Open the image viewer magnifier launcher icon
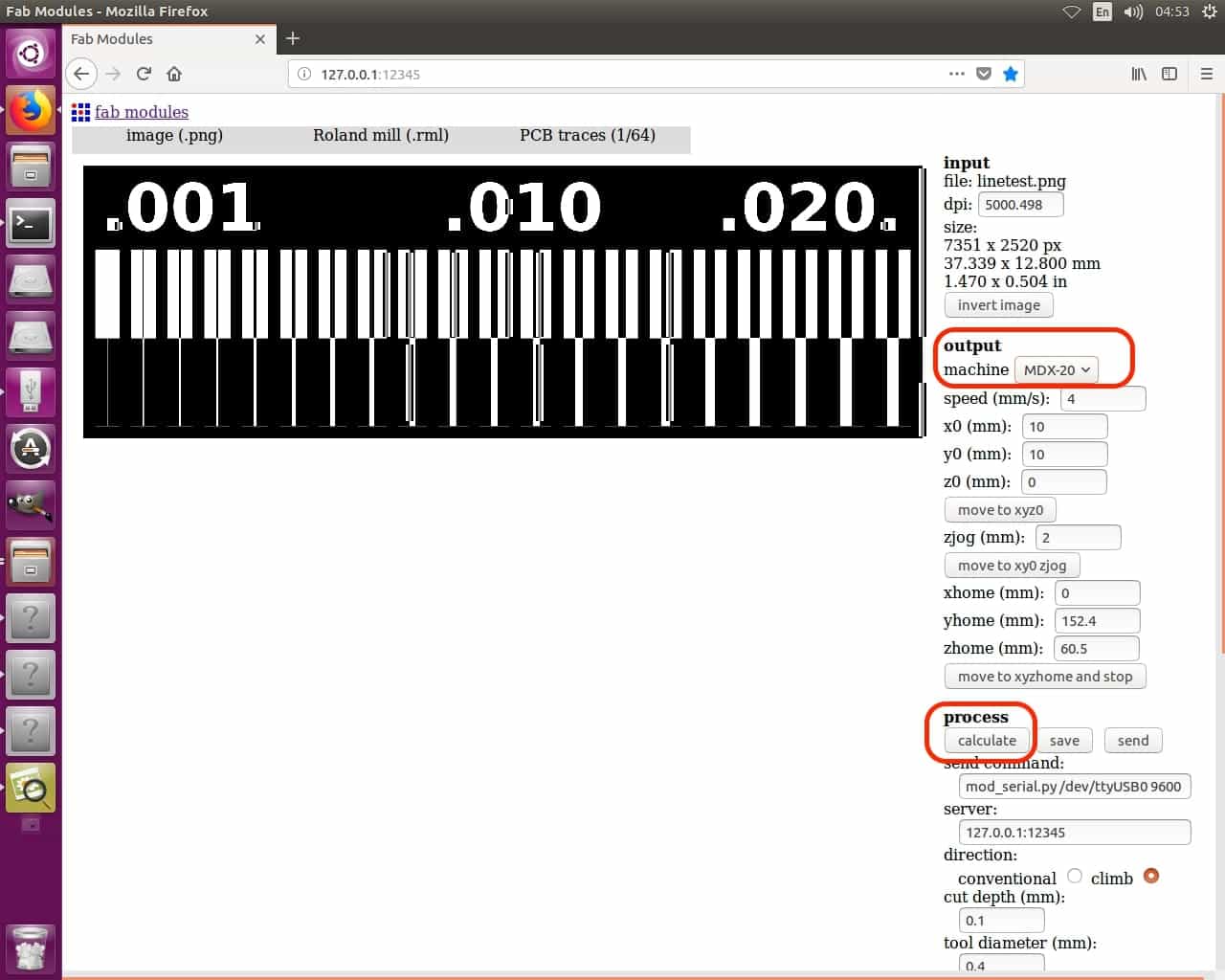 point(31,788)
